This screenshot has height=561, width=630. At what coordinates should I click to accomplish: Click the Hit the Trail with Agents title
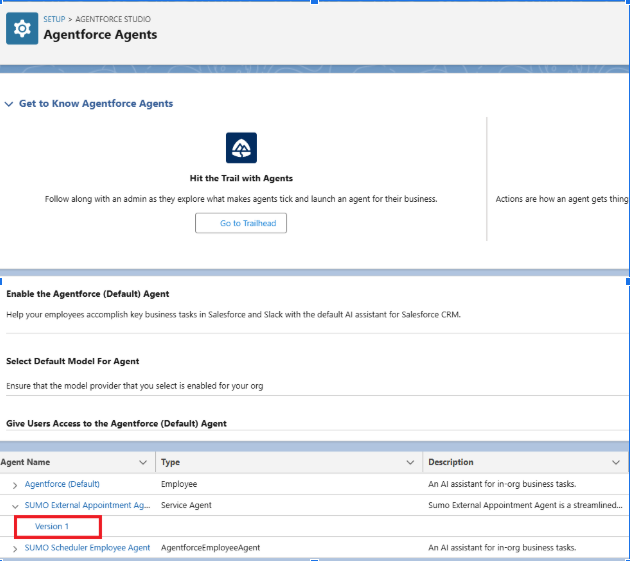[241, 179]
